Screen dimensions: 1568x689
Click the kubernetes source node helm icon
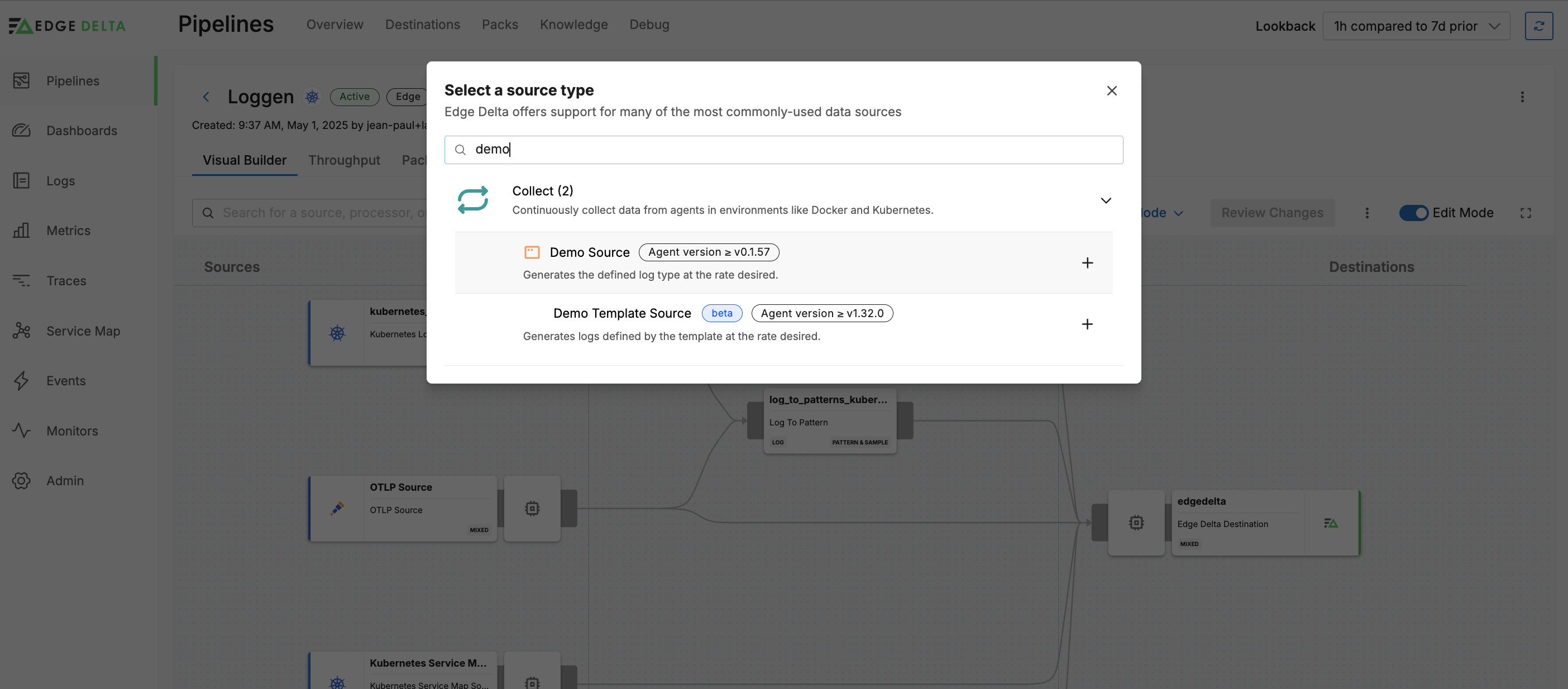(337, 333)
